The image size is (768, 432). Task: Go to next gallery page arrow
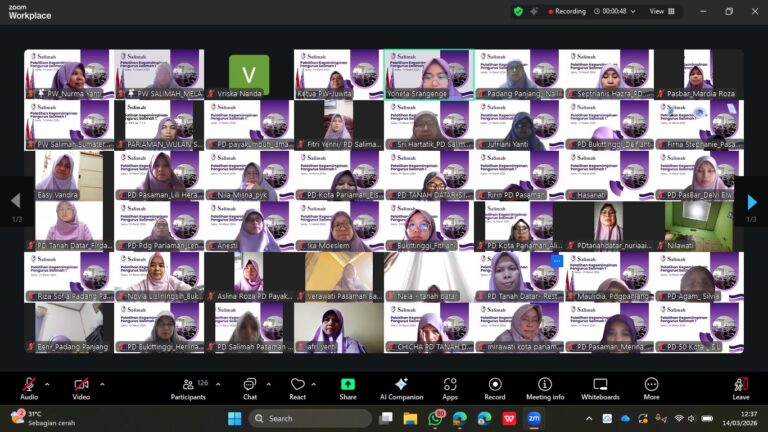752,201
